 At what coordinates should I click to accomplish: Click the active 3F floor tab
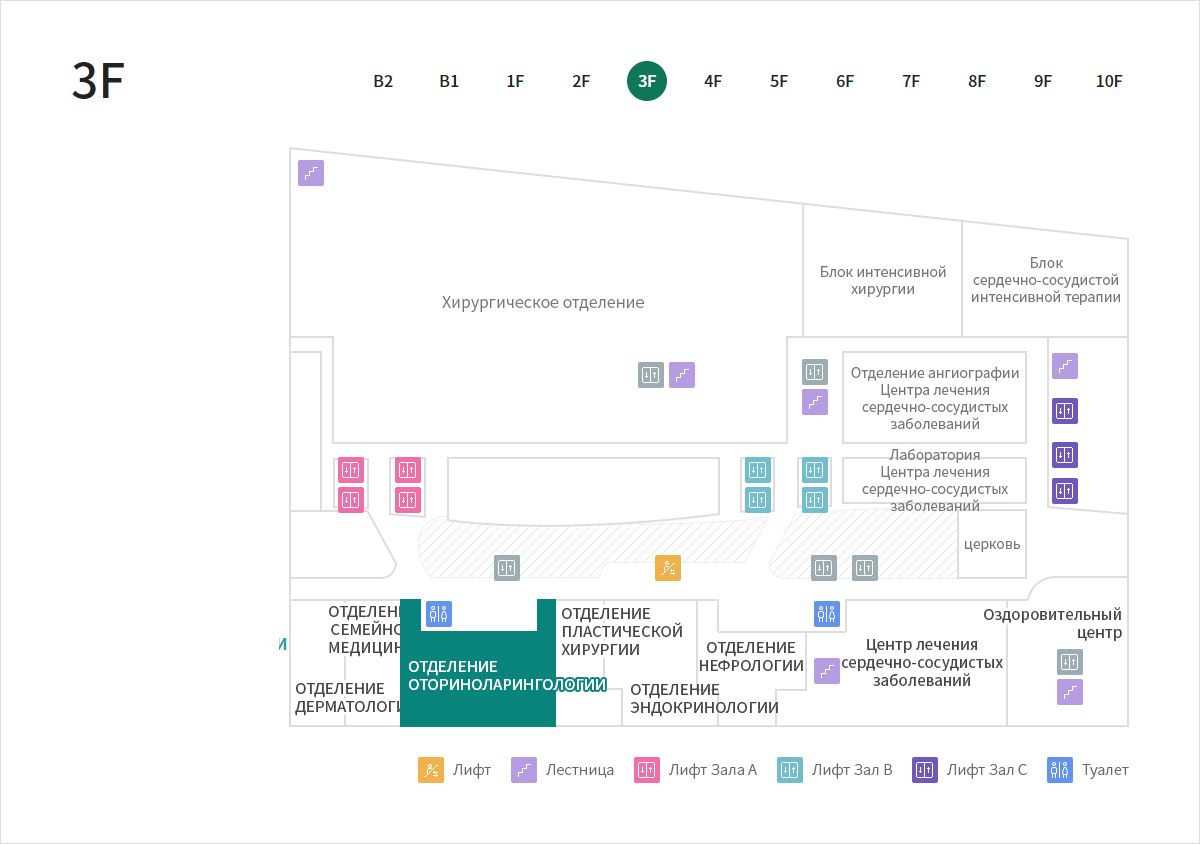(x=647, y=82)
